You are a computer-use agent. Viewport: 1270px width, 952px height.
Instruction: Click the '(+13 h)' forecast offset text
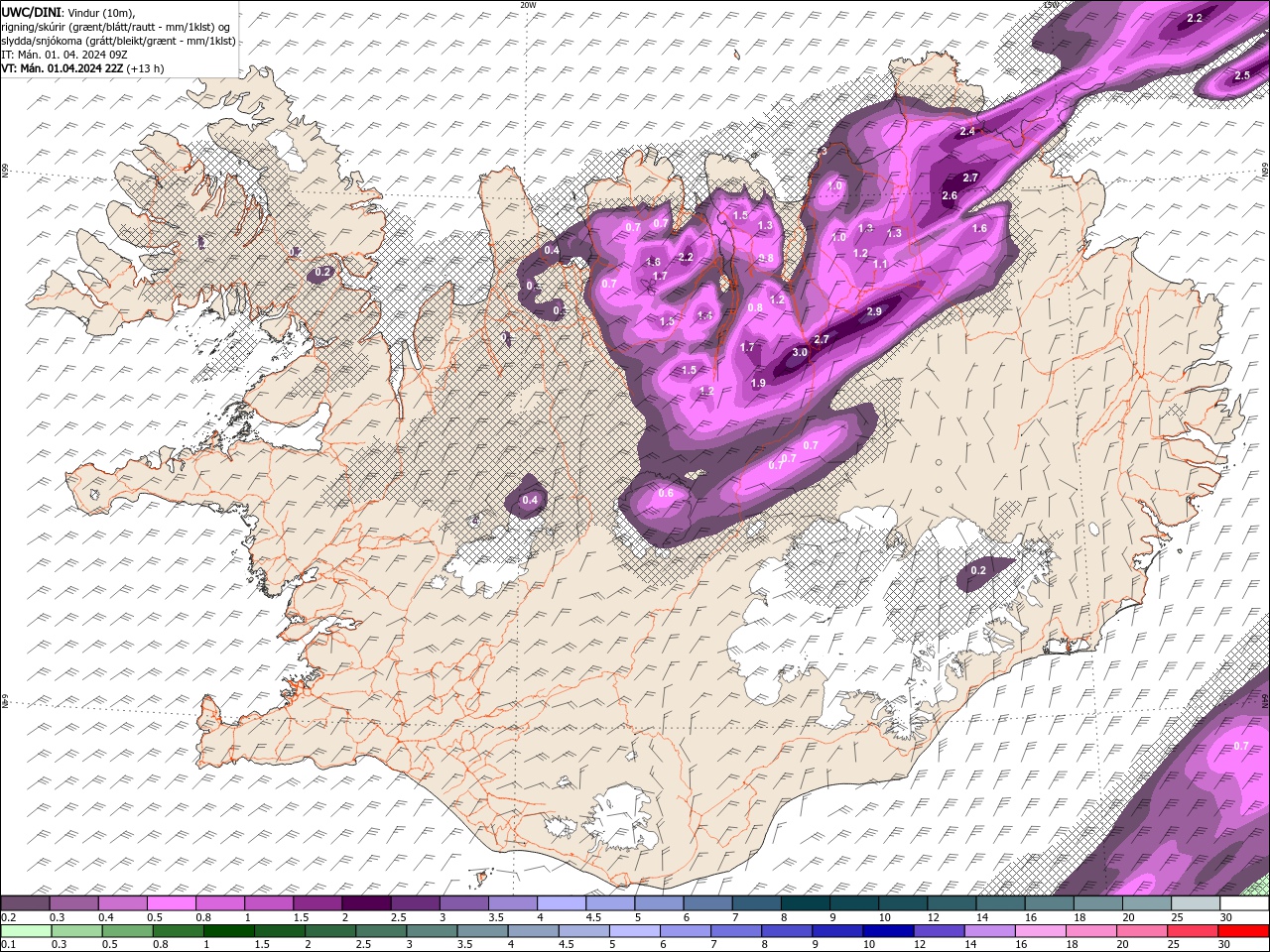(x=145, y=68)
